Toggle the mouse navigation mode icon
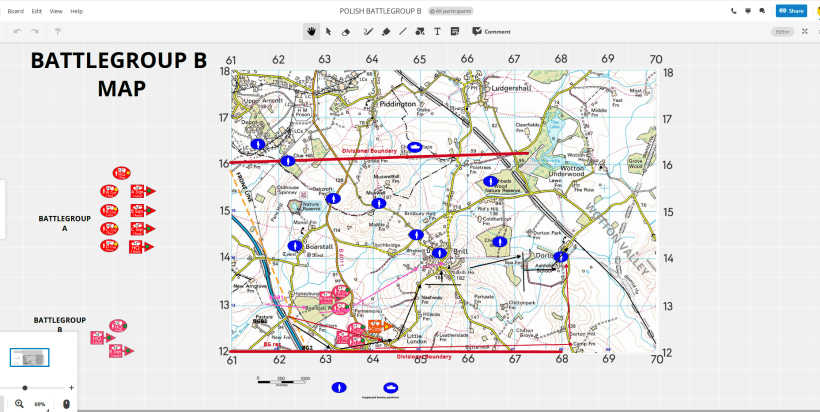This screenshot has height=412, width=820. point(66,404)
